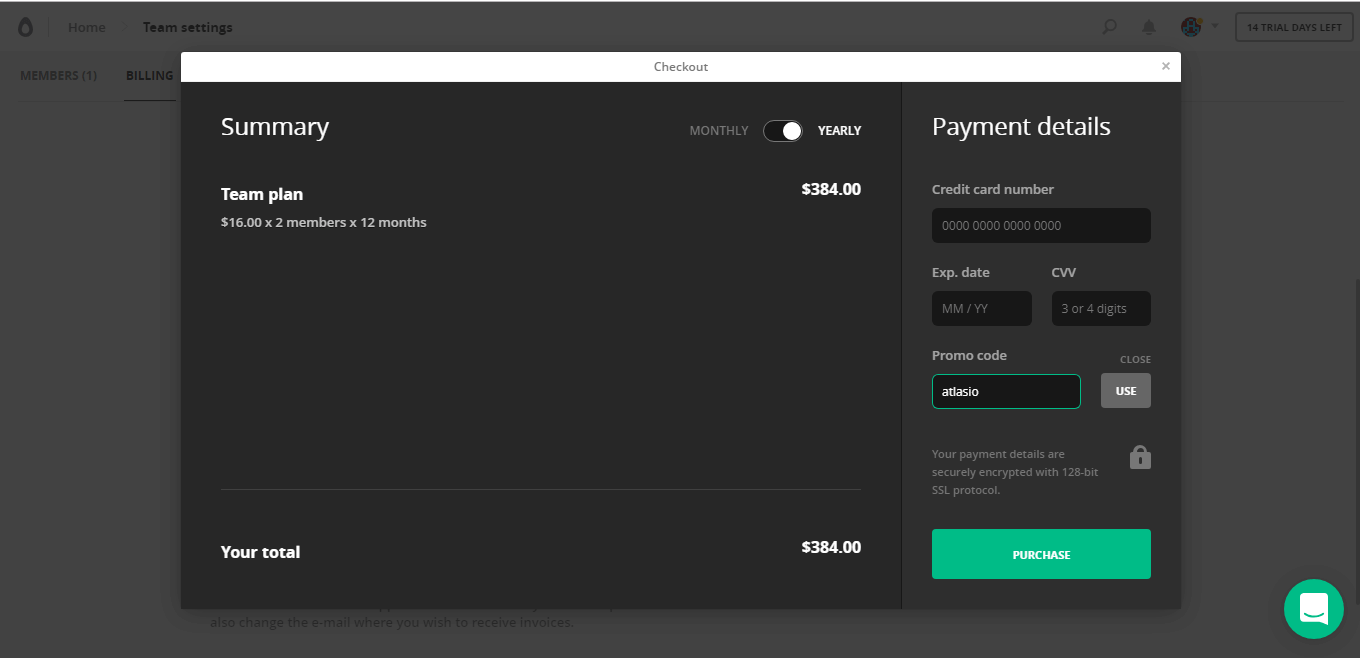Click the user avatar icon
This screenshot has height=658, width=1360.
[x=1190, y=27]
